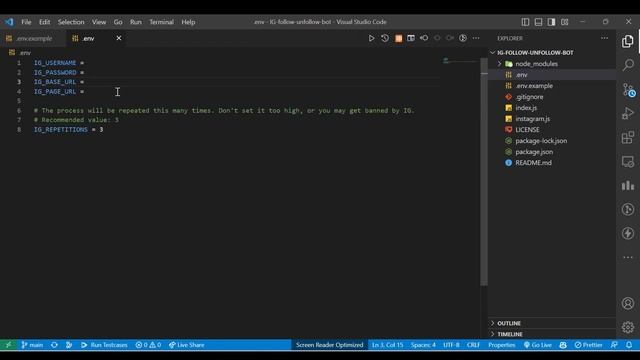Open the Extensions view
The width and height of the screenshot is (640, 360).
coord(628,138)
